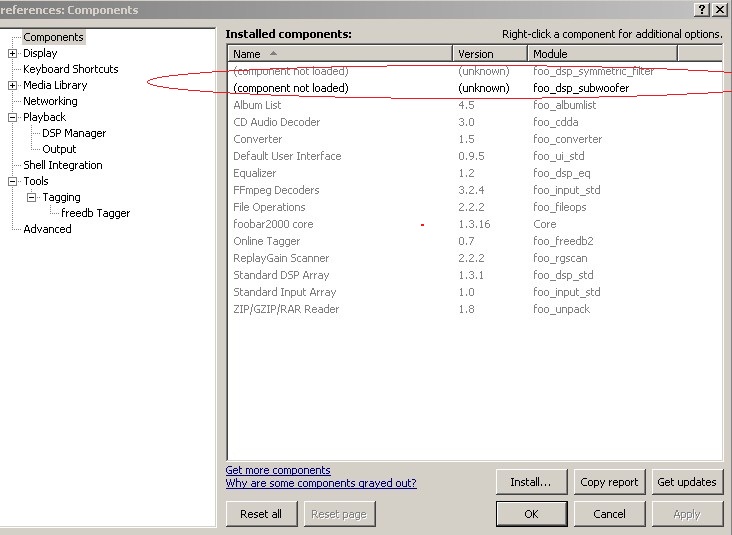Open Why are some components grayed out link
732x535 pixels.
pyautogui.click(x=321, y=483)
